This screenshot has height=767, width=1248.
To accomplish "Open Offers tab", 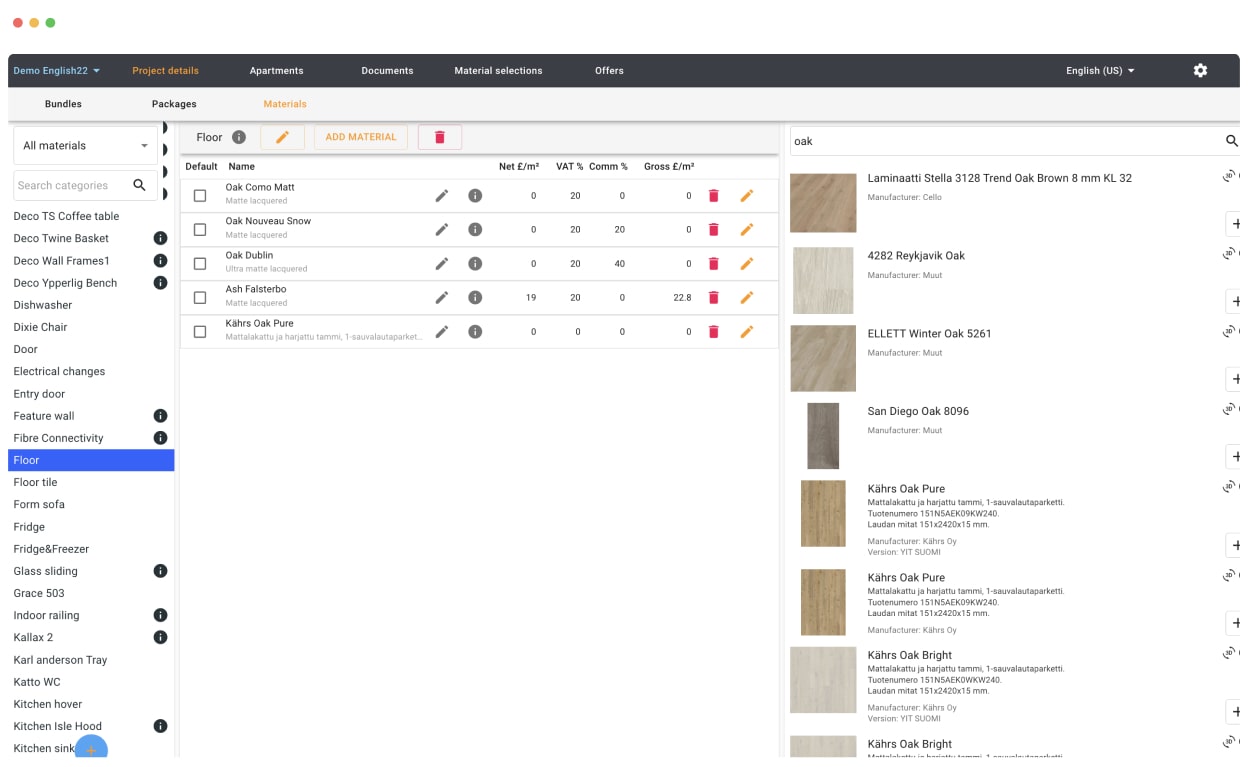I will [x=609, y=71].
